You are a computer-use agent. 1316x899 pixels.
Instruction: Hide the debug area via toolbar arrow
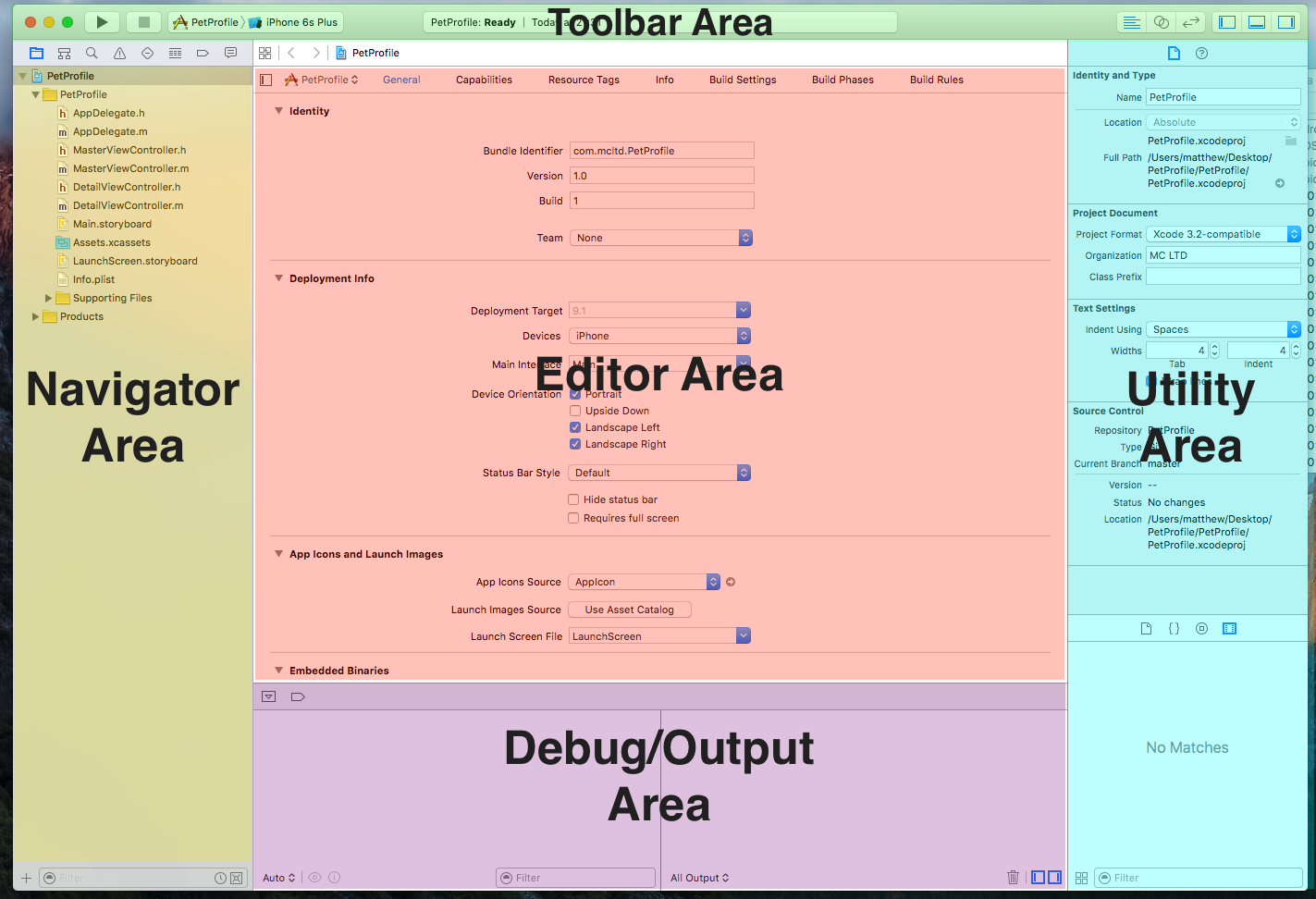click(x=268, y=696)
